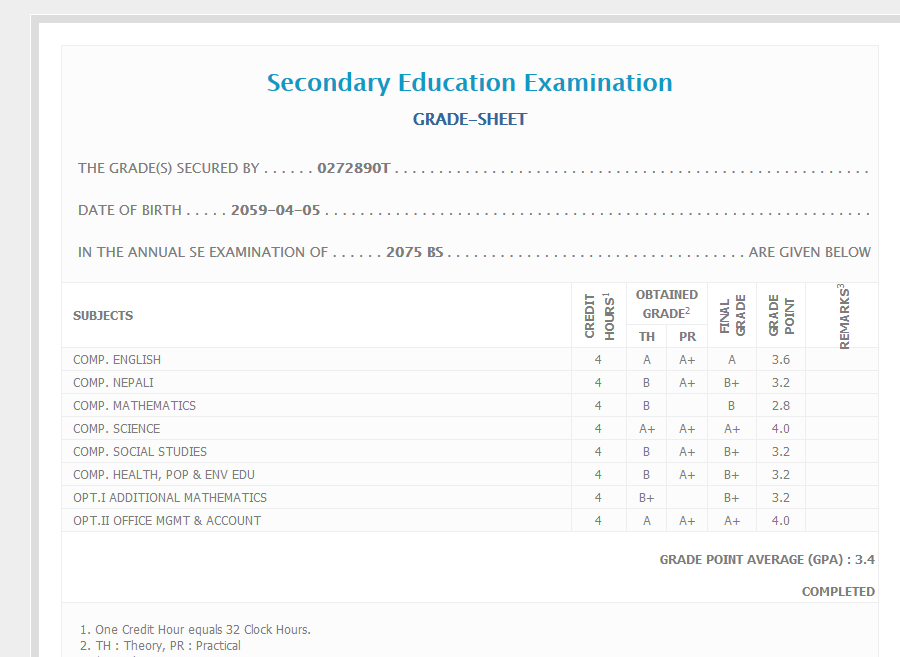Screen dimensions: 900x657
Task: Click the GRADE-SHEET subtitle
Action: 469,120
